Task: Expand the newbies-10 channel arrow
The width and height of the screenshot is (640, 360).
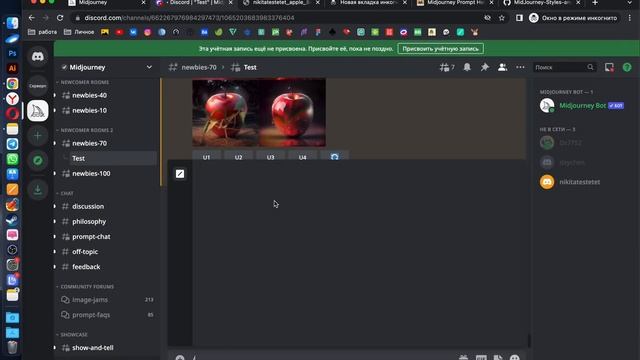Action: point(55,110)
